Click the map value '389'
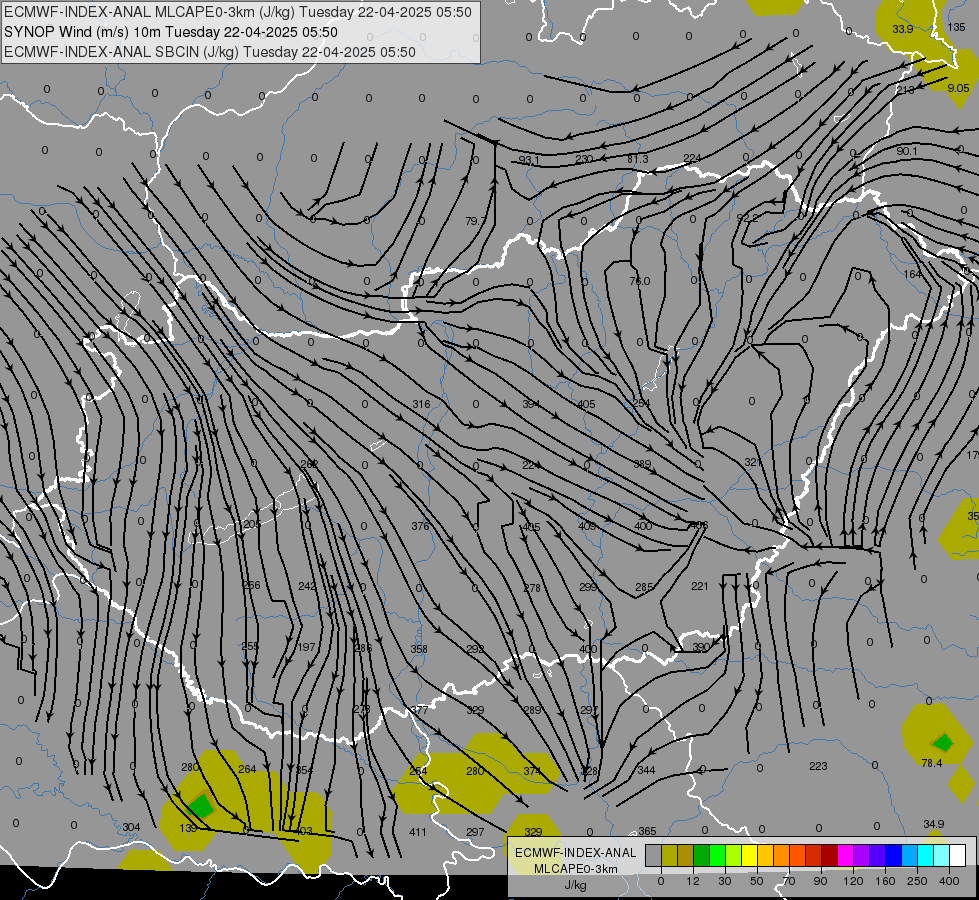 tap(642, 464)
